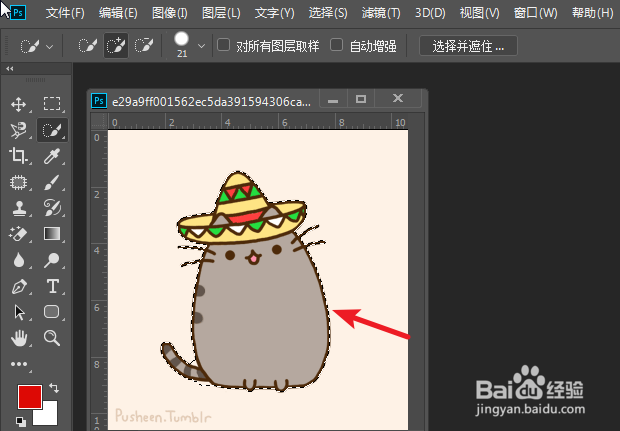Image resolution: width=620 pixels, height=431 pixels.
Task: Open the brush size picker dropdown
Action: [x=201, y=46]
